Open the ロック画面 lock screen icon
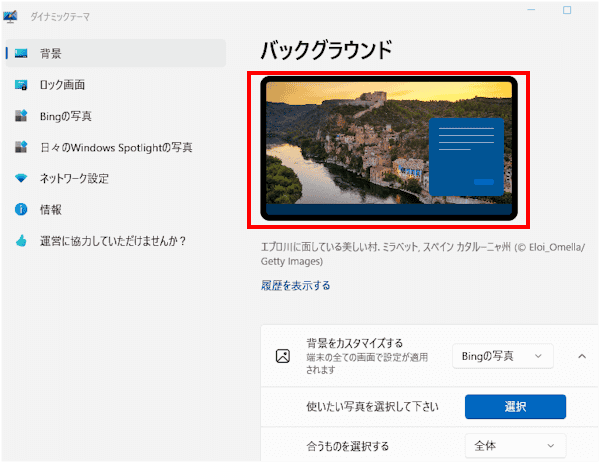Viewport: 600px width, 463px height. coord(21,85)
